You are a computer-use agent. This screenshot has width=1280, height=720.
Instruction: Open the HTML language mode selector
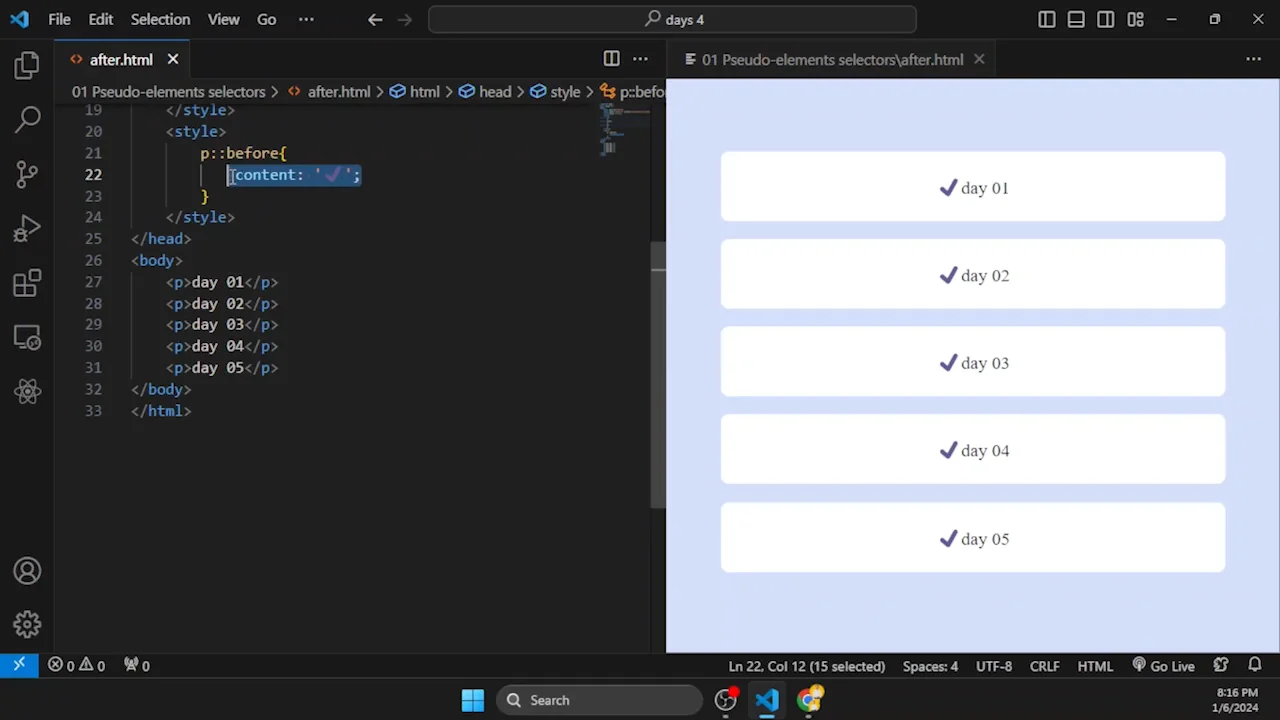click(1095, 666)
